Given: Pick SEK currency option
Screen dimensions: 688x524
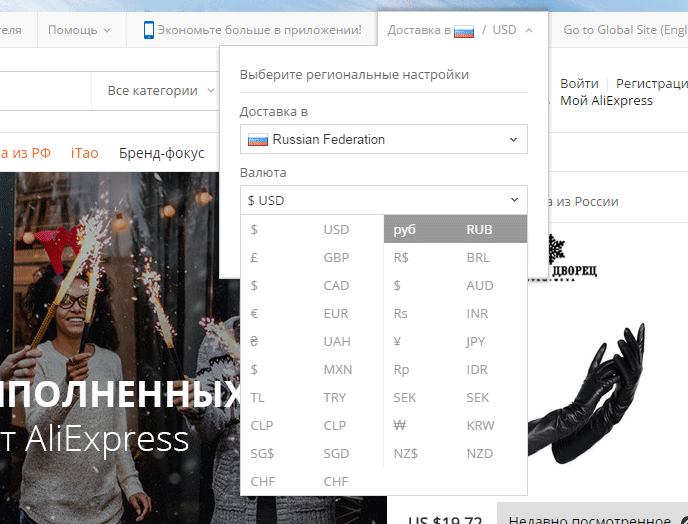Looking at the screenshot, I should pos(455,398).
